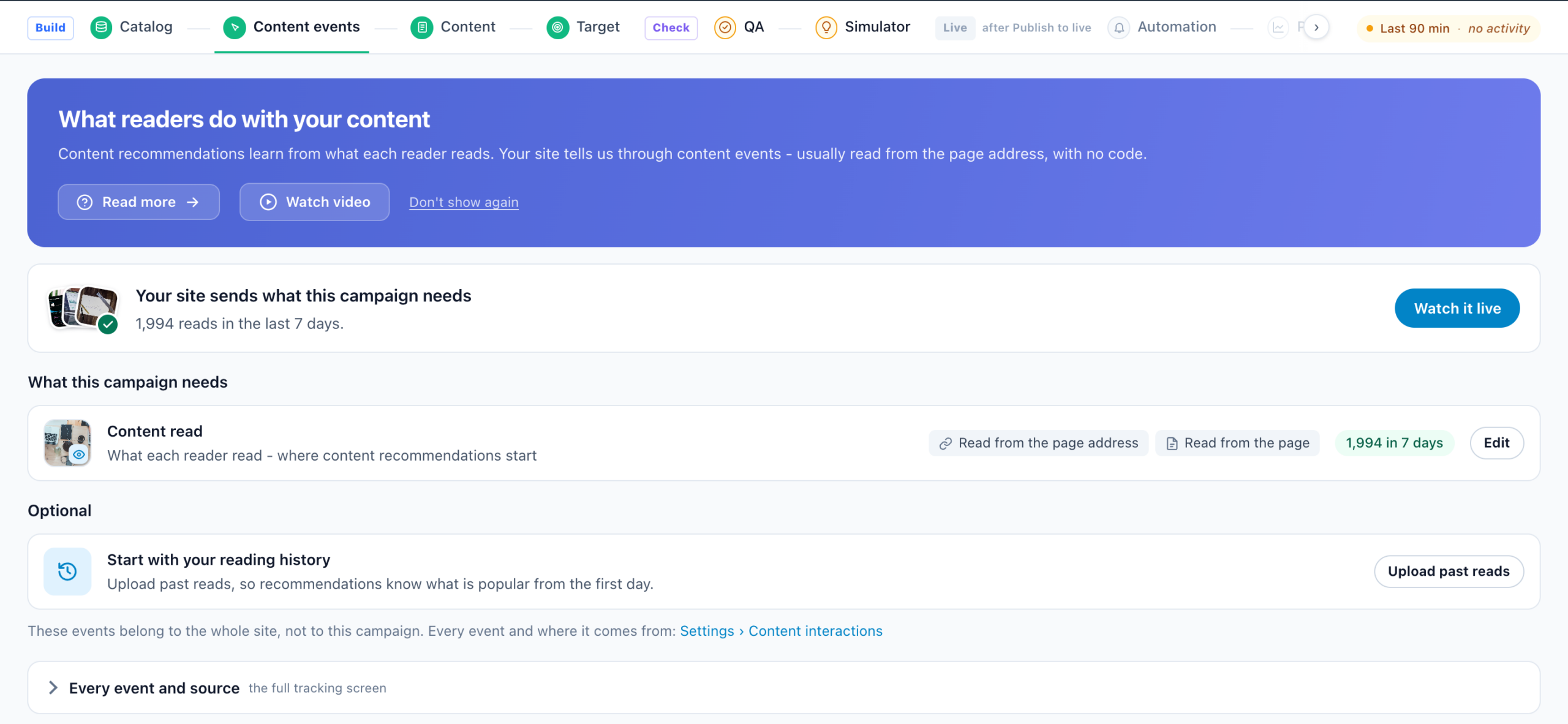Click the Content read thumbnail with eye badge
Screen dimensions: 1568x724
point(67,442)
